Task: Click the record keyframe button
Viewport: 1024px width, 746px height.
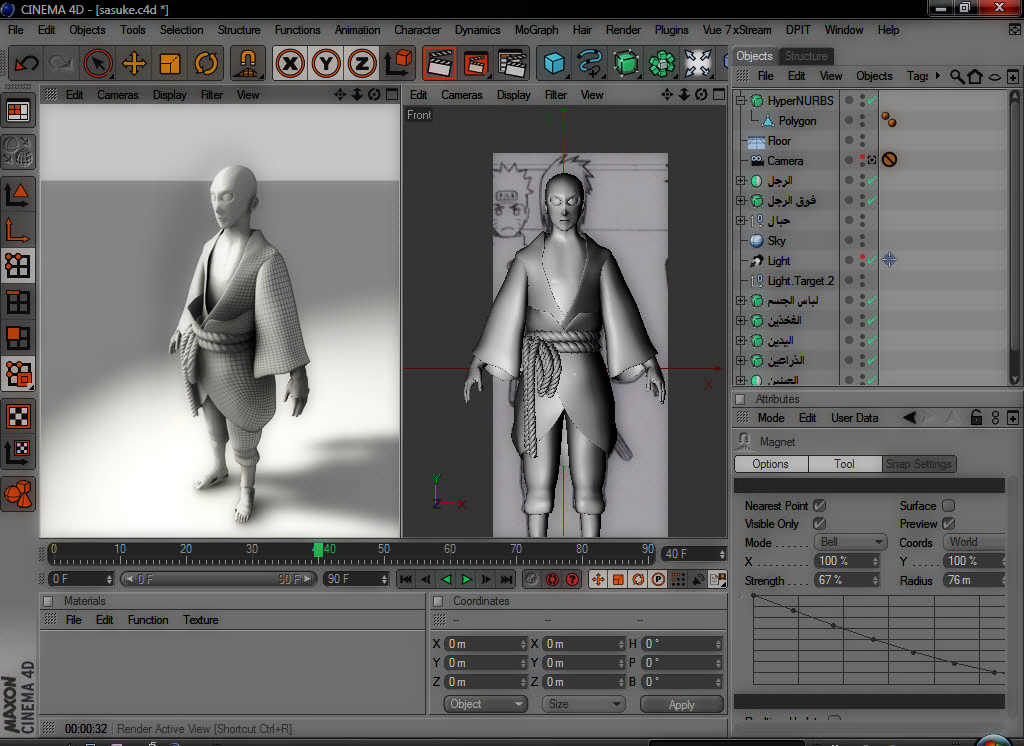Action: point(552,579)
